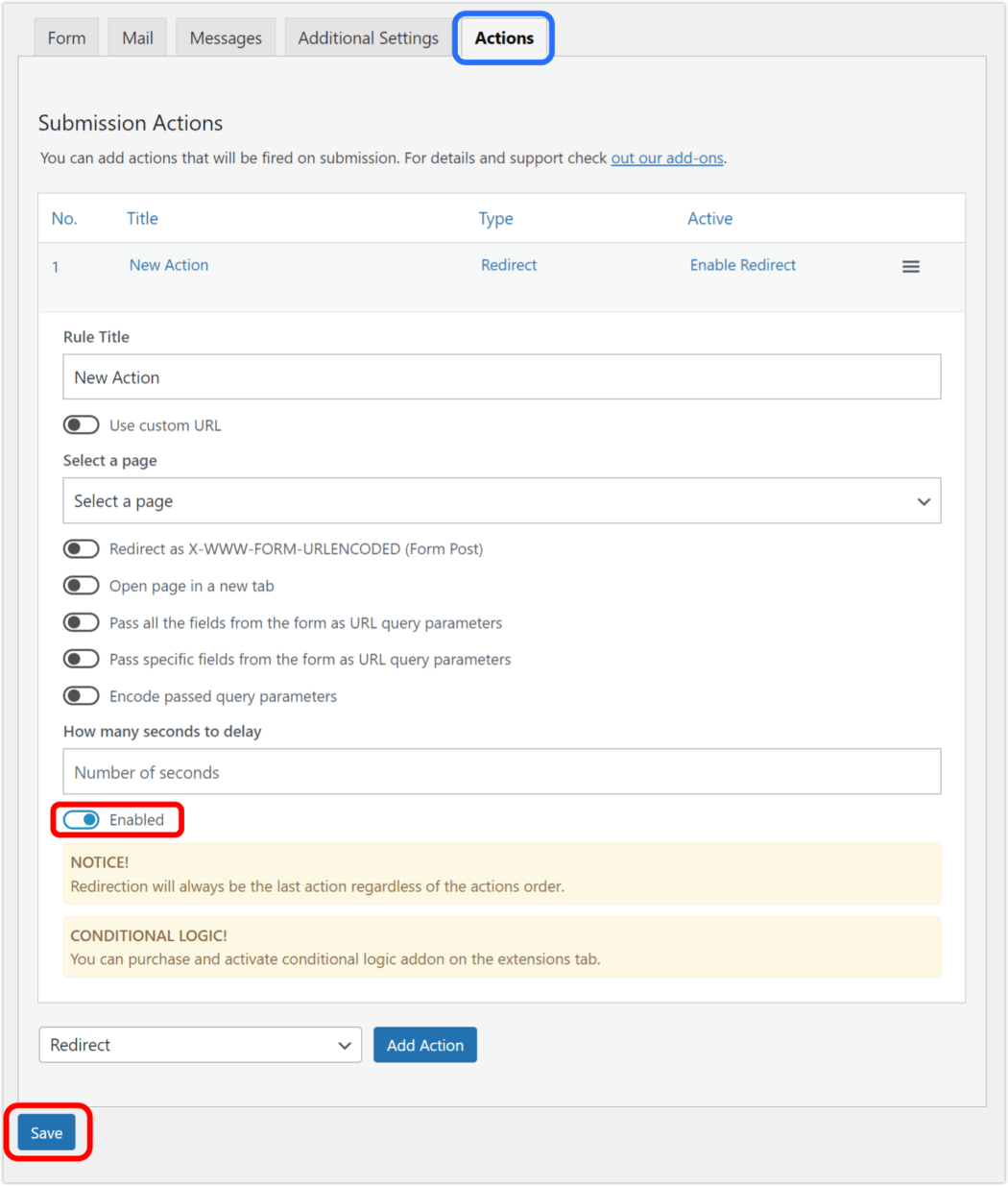Open the Select a page dropdown

click(x=501, y=500)
